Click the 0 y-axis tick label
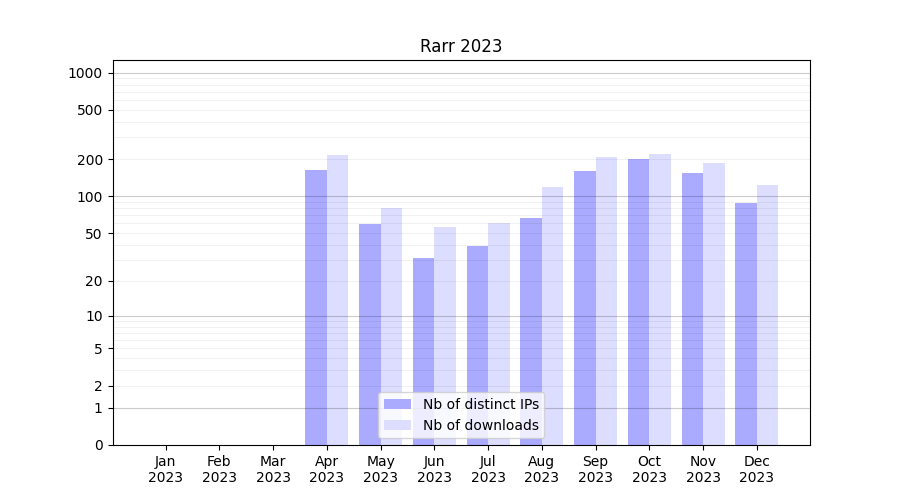Viewport: 900px width, 500px height. click(99, 445)
